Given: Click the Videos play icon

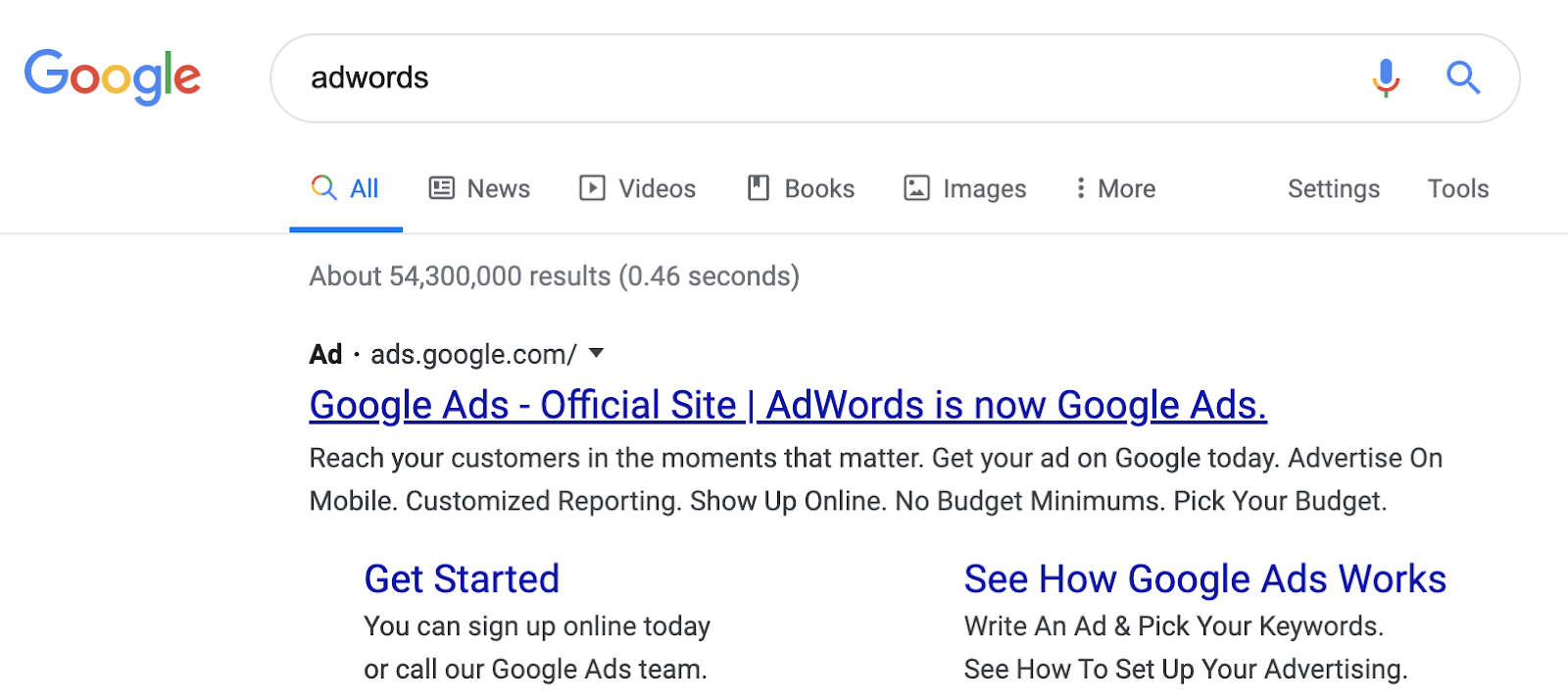Looking at the screenshot, I should pyautogui.click(x=592, y=188).
